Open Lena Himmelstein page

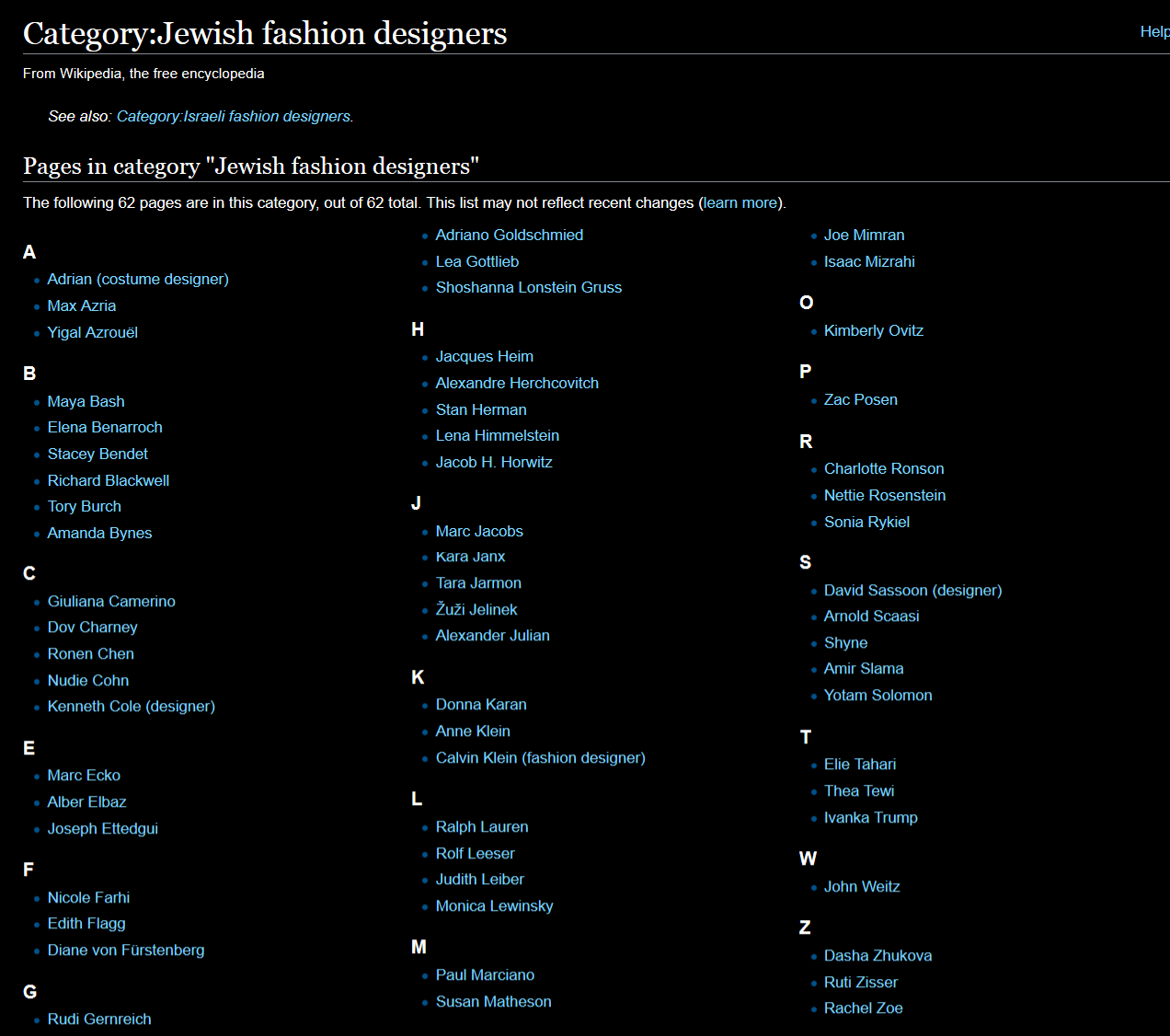pos(498,435)
